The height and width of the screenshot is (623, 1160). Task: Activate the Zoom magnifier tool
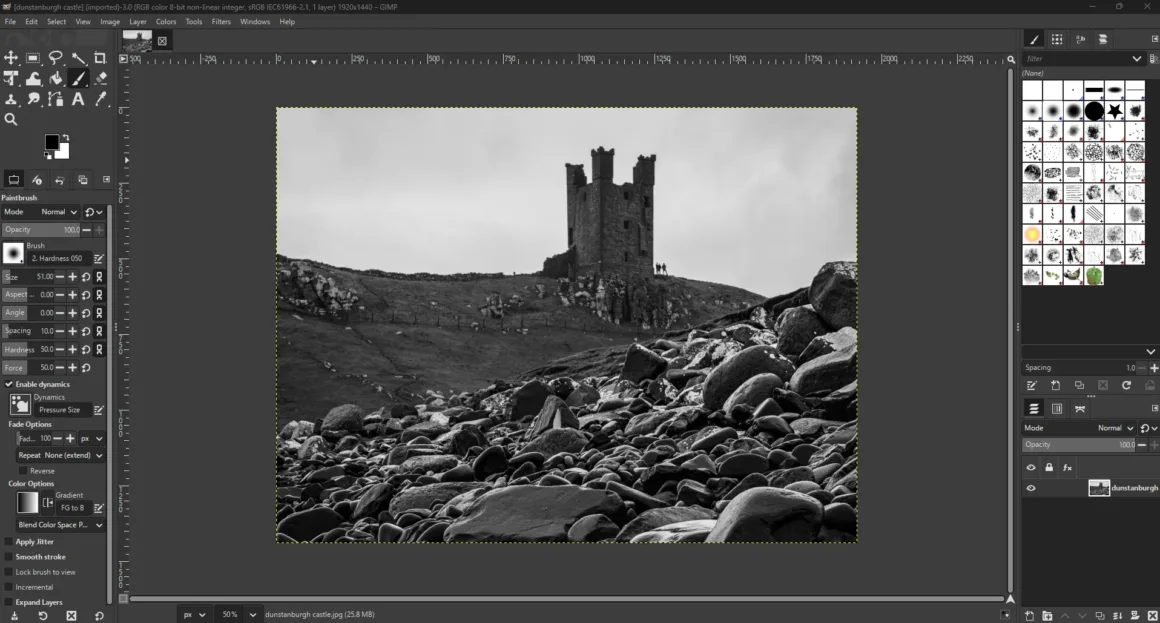pyautogui.click(x=11, y=119)
